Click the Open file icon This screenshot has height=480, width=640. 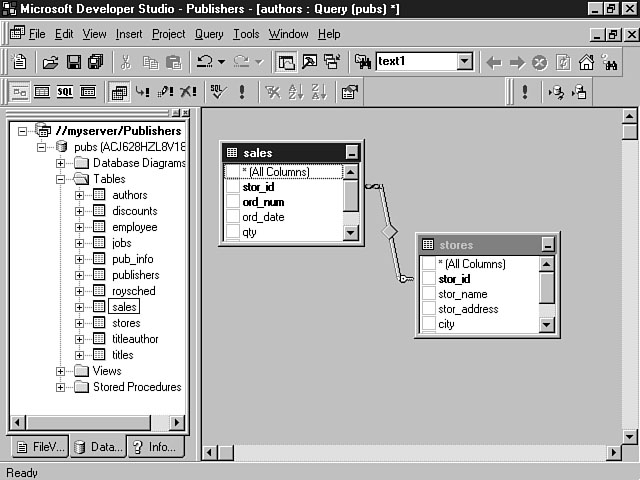pyautogui.click(x=50, y=62)
